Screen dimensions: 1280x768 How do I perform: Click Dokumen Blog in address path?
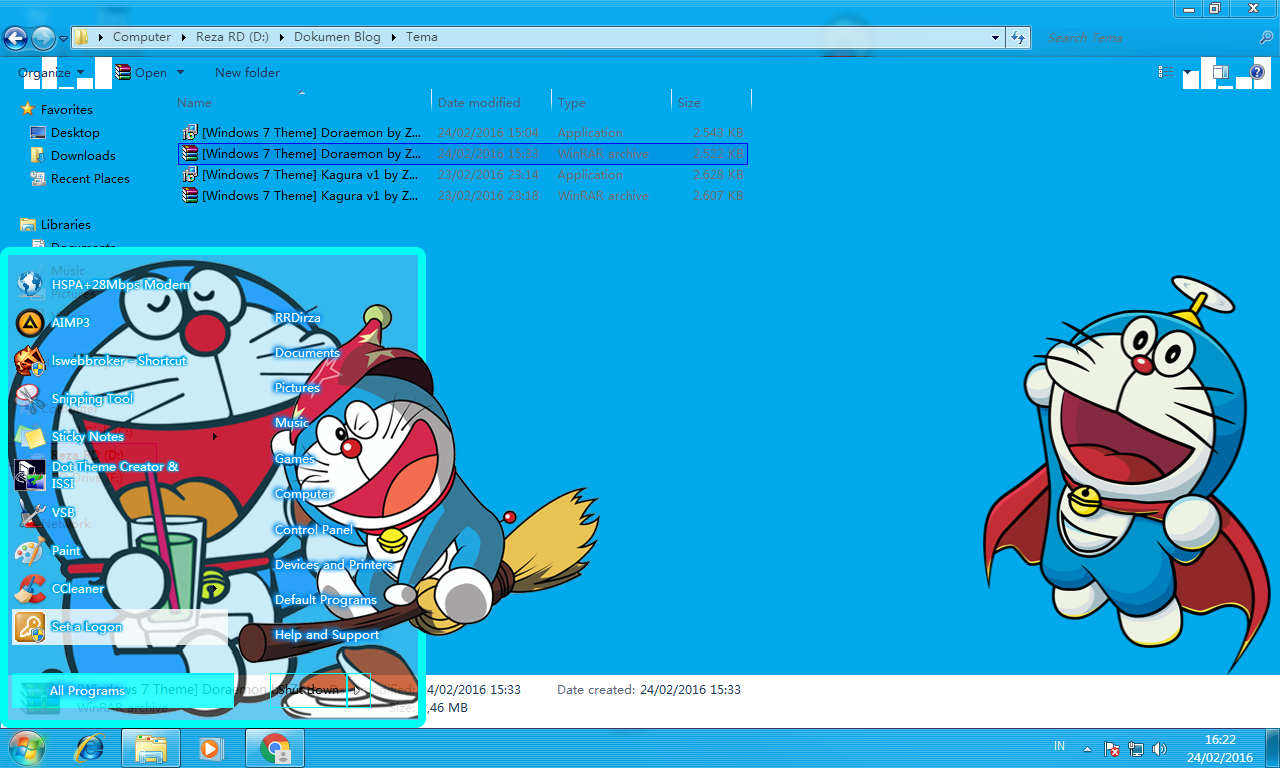[337, 37]
